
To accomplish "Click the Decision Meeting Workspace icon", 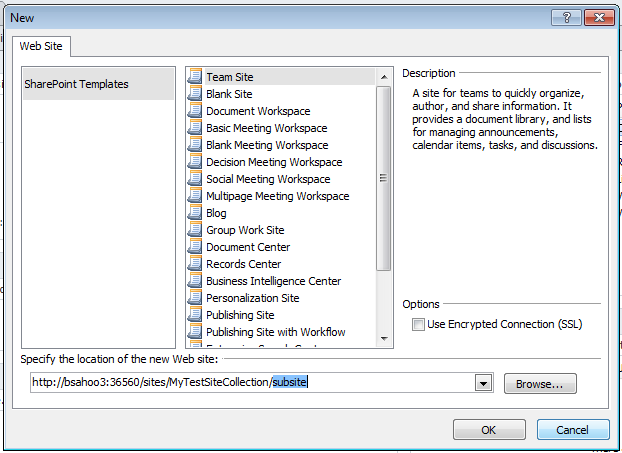I will (x=195, y=161).
